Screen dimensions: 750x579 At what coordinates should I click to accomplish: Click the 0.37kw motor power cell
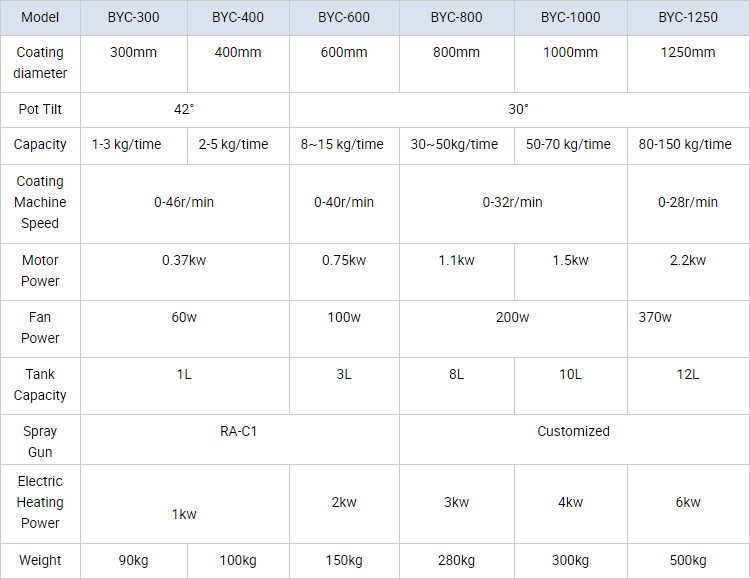pyautogui.click(x=184, y=260)
